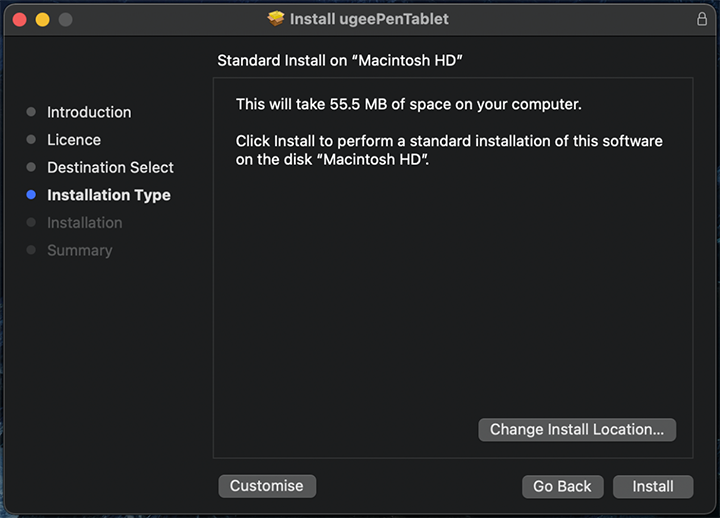Minimize the installer window
This screenshot has width=720, height=518.
pyautogui.click(x=42, y=20)
